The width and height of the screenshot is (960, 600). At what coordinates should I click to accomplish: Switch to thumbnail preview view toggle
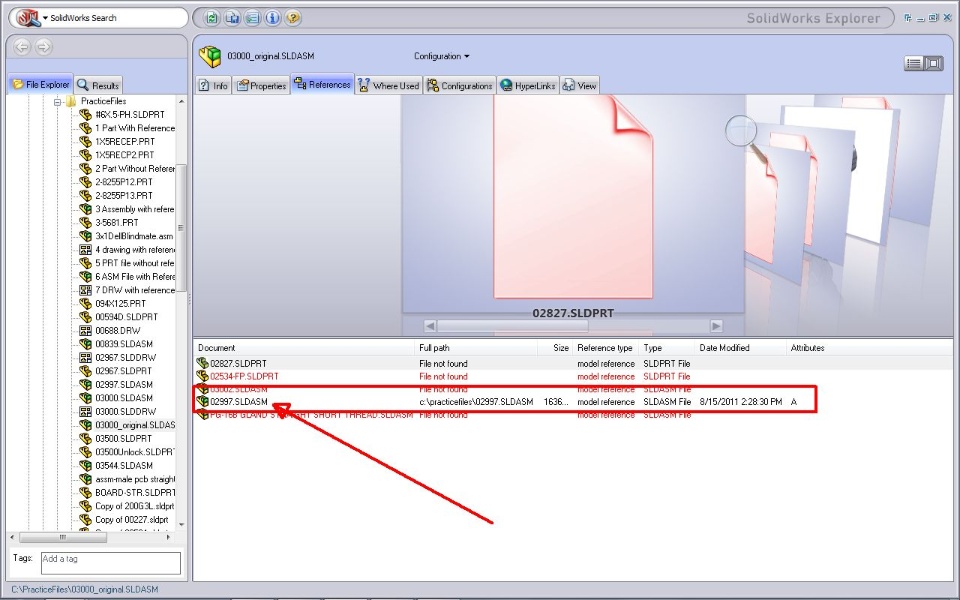[934, 63]
